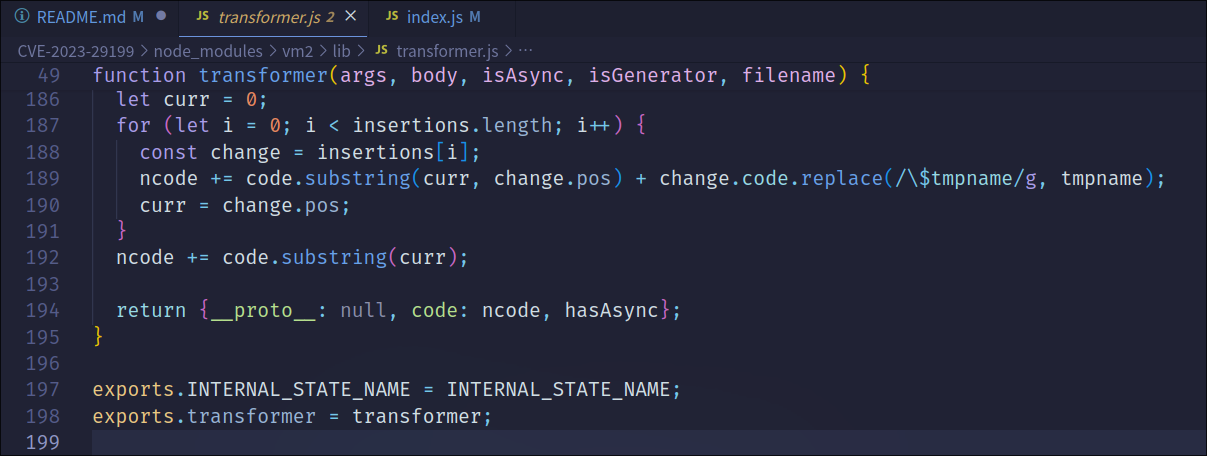1207x456 pixels.
Task: Click the JS icon on index.js tab
Action: tap(389, 17)
